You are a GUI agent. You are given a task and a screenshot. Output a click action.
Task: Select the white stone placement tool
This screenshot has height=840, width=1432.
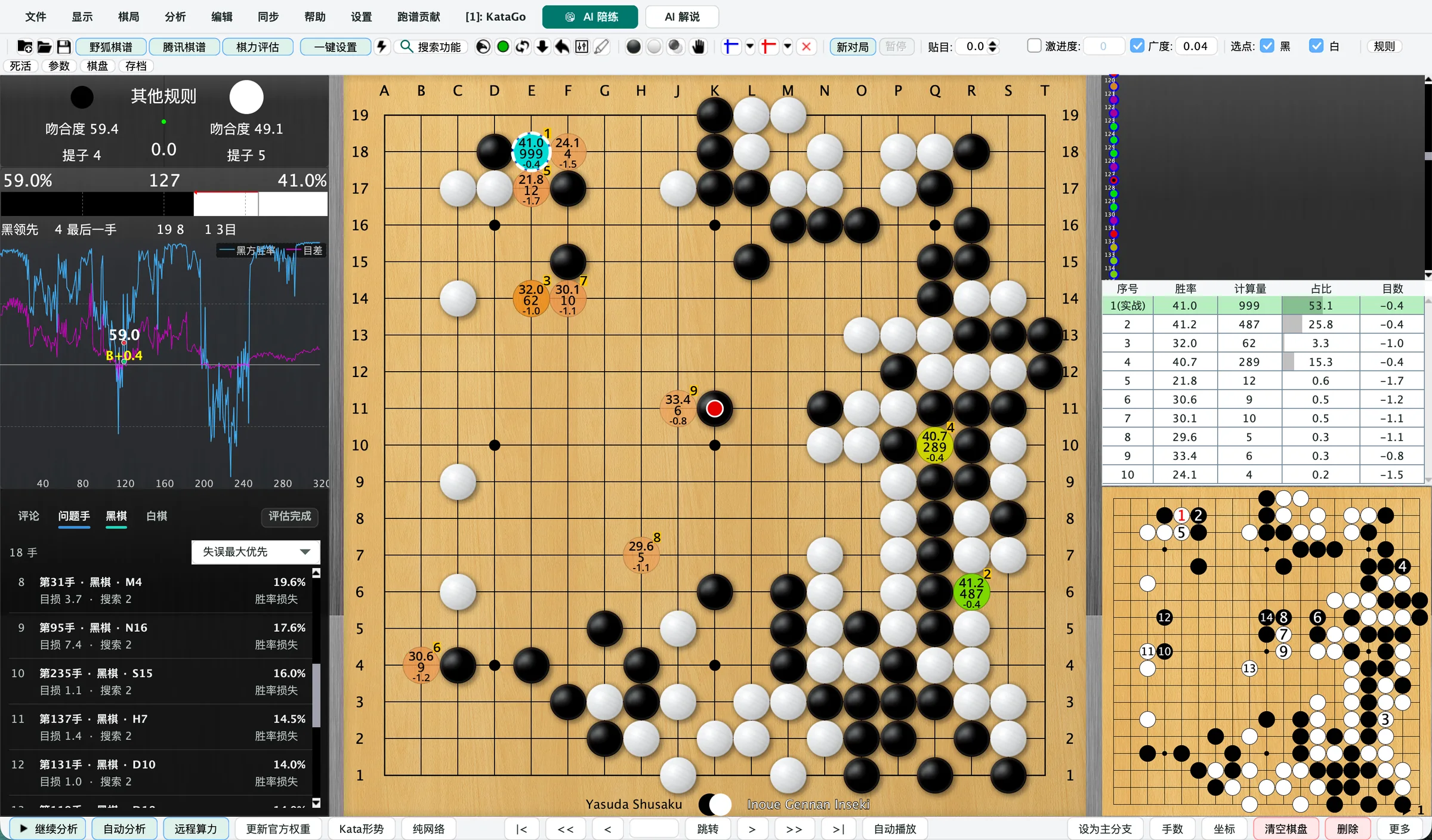coord(655,47)
